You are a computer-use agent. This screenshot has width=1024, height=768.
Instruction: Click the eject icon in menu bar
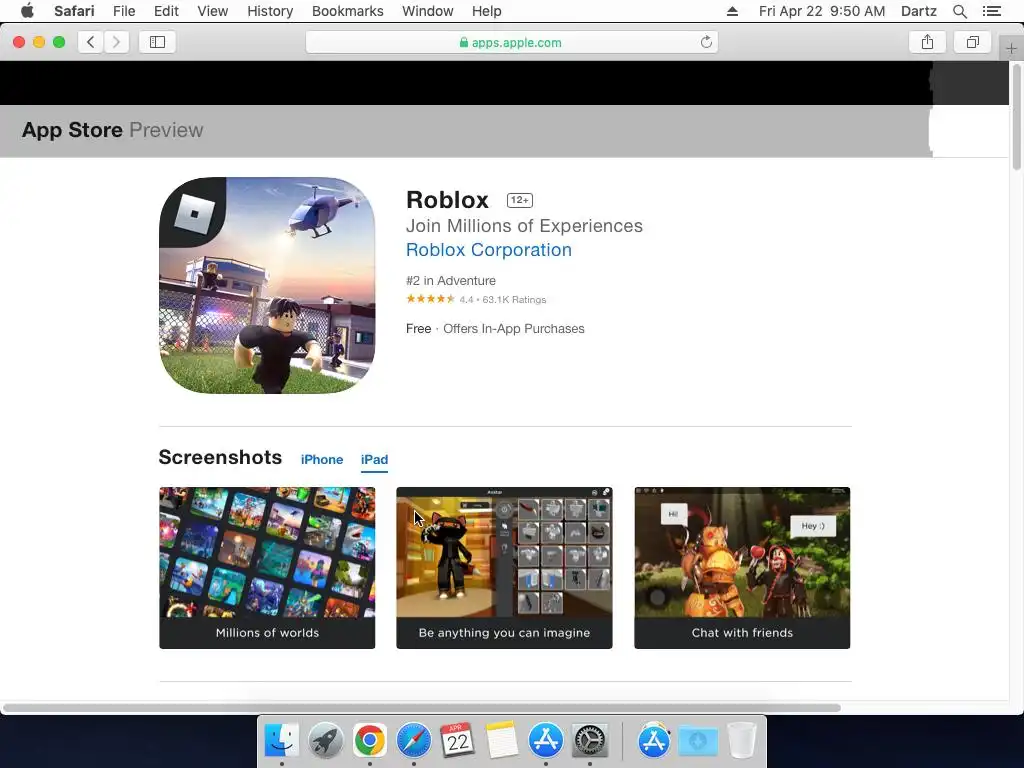point(732,11)
